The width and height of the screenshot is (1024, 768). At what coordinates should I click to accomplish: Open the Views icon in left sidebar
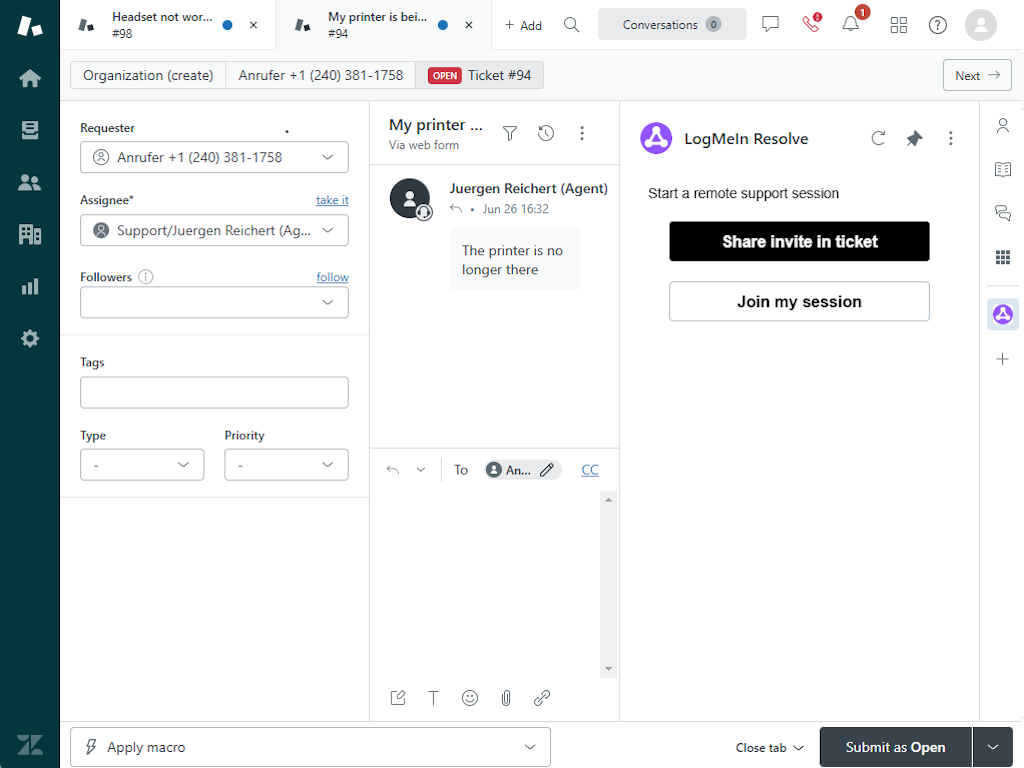[30, 130]
